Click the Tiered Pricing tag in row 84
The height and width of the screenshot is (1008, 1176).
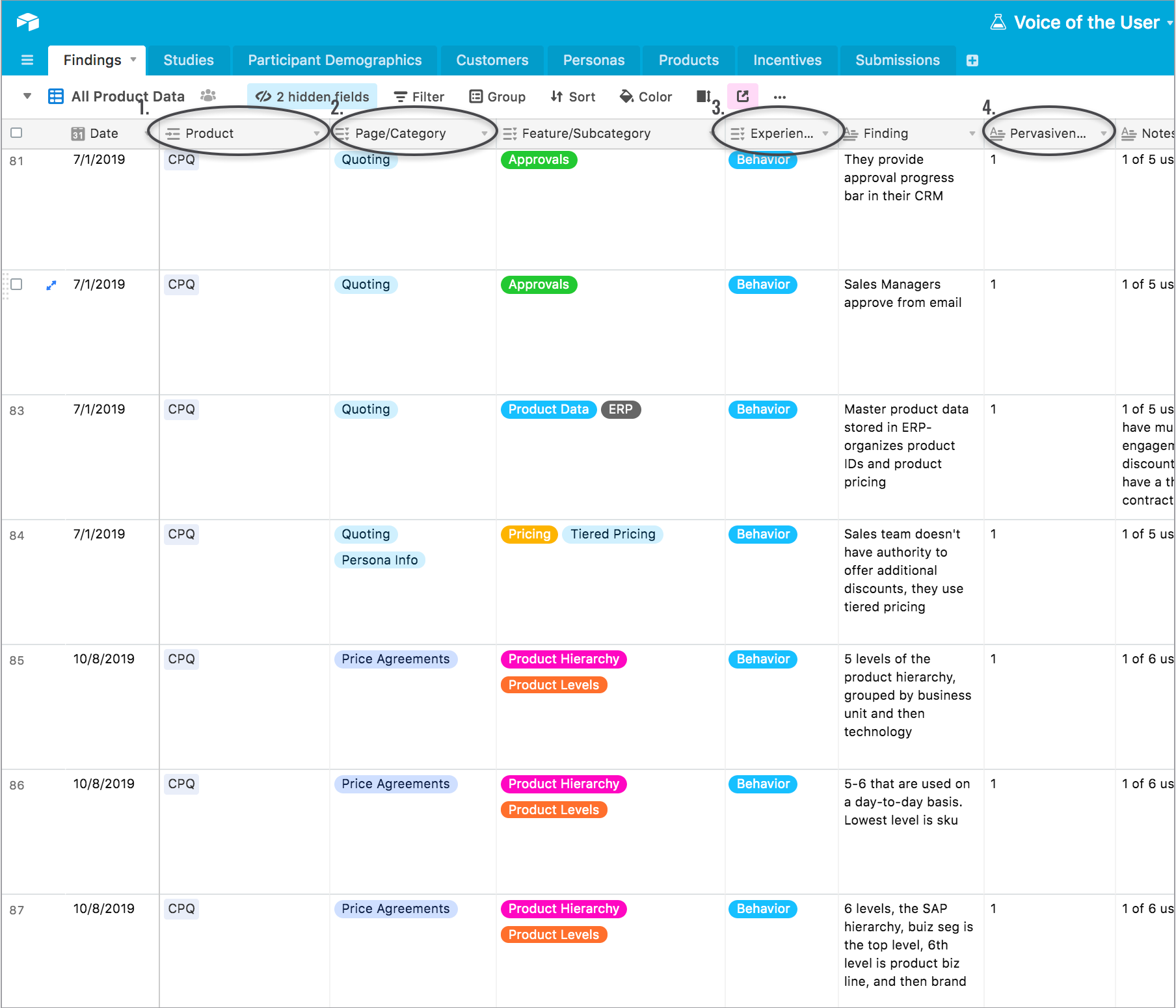[x=613, y=535]
